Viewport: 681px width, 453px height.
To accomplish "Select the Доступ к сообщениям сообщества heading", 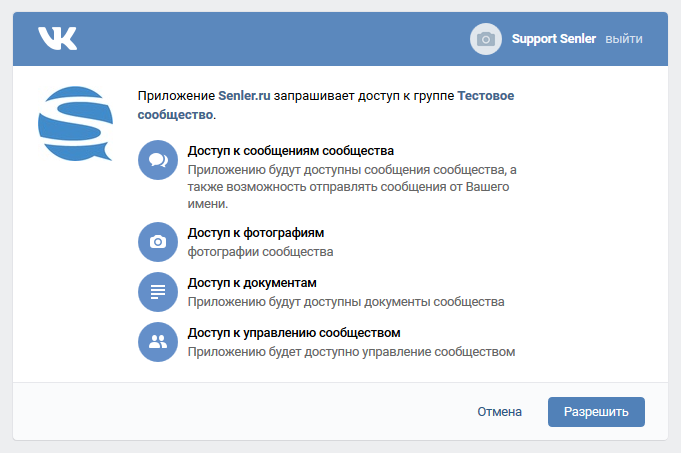I will [284, 151].
